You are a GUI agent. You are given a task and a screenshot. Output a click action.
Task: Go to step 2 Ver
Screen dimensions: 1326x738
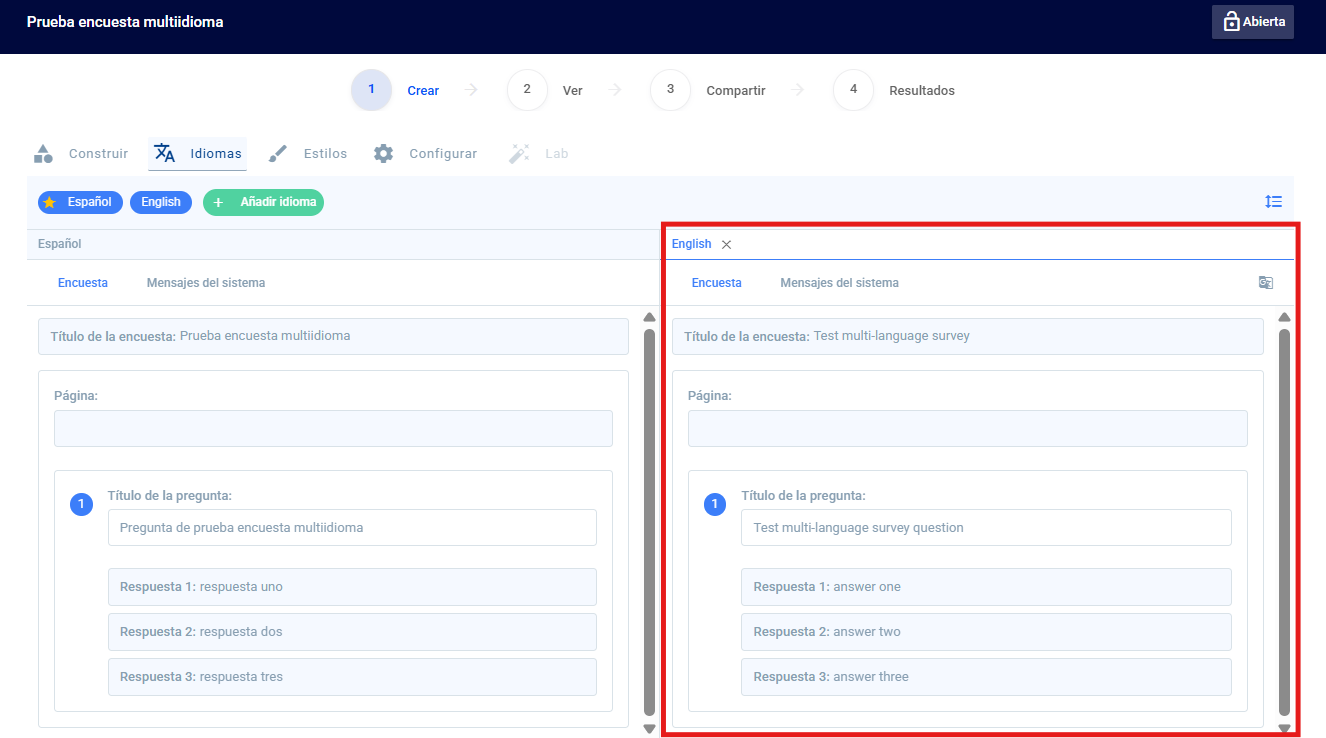545,90
